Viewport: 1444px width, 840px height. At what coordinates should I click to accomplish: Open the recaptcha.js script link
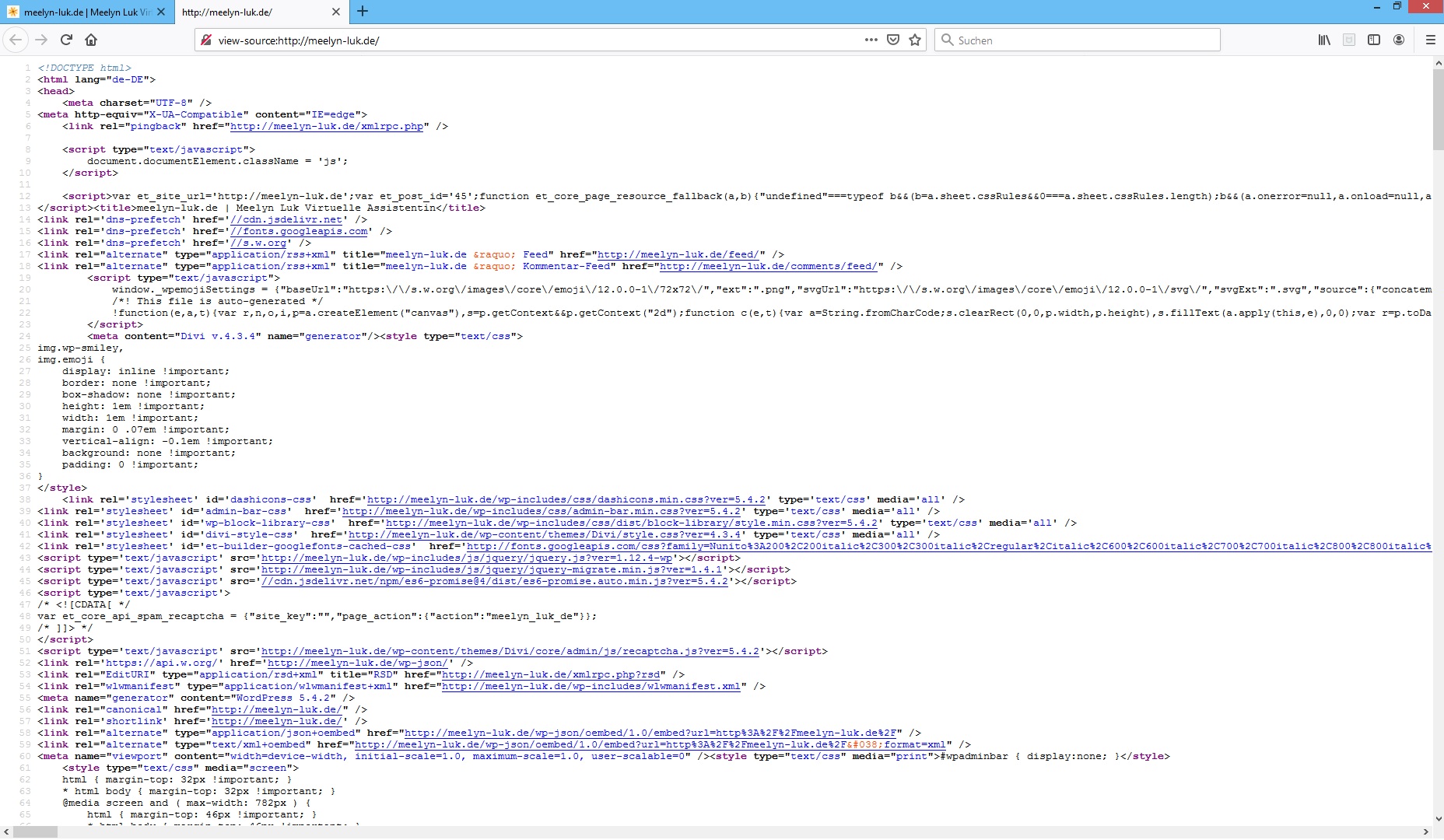(x=510, y=651)
